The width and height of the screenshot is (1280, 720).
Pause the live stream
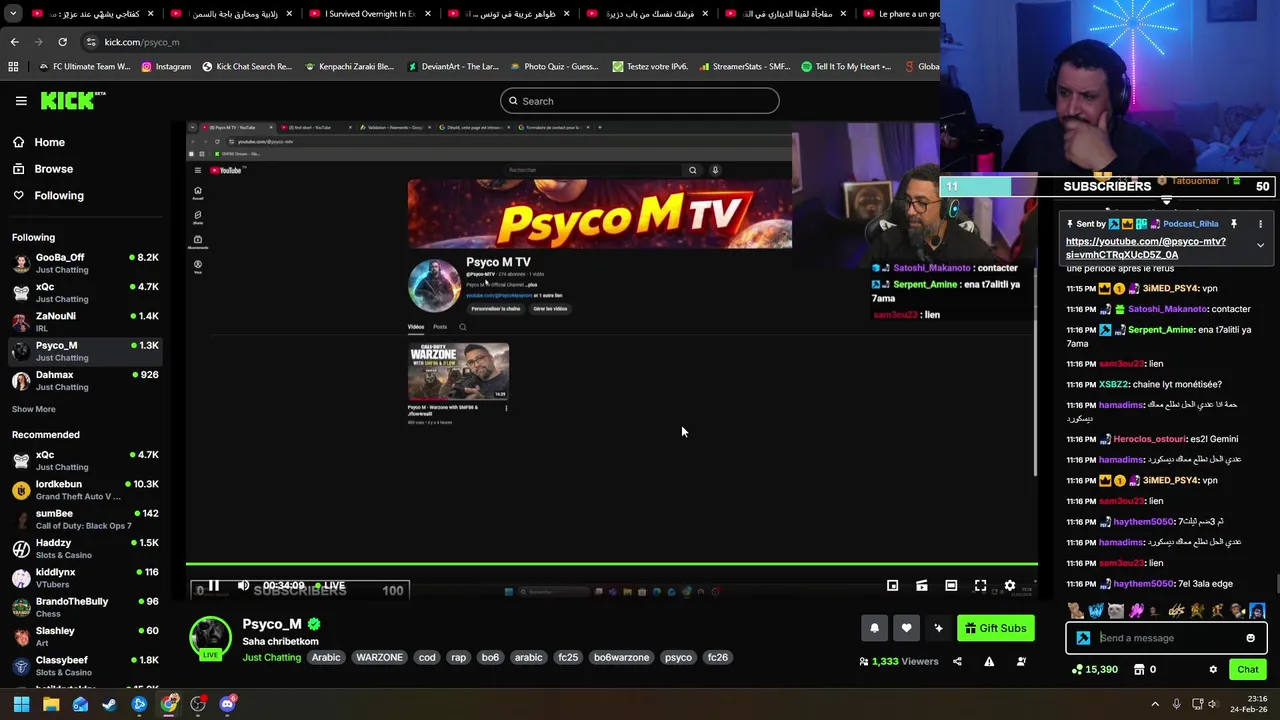pos(213,586)
